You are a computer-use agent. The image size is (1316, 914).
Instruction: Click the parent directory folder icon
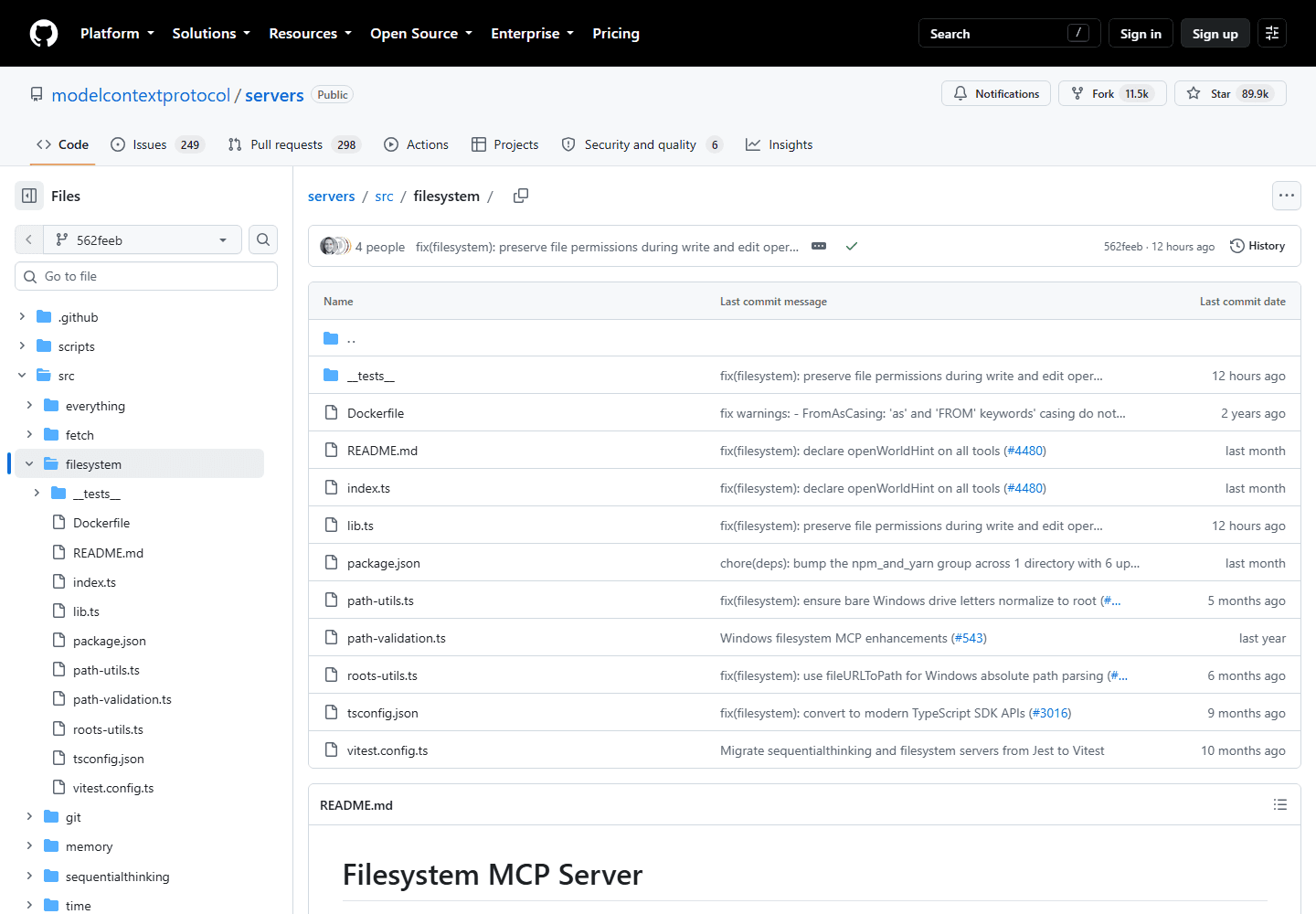(x=331, y=338)
